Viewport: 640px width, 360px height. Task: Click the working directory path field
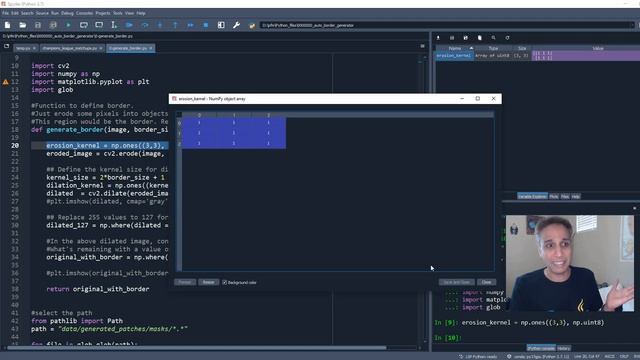click(x=447, y=25)
